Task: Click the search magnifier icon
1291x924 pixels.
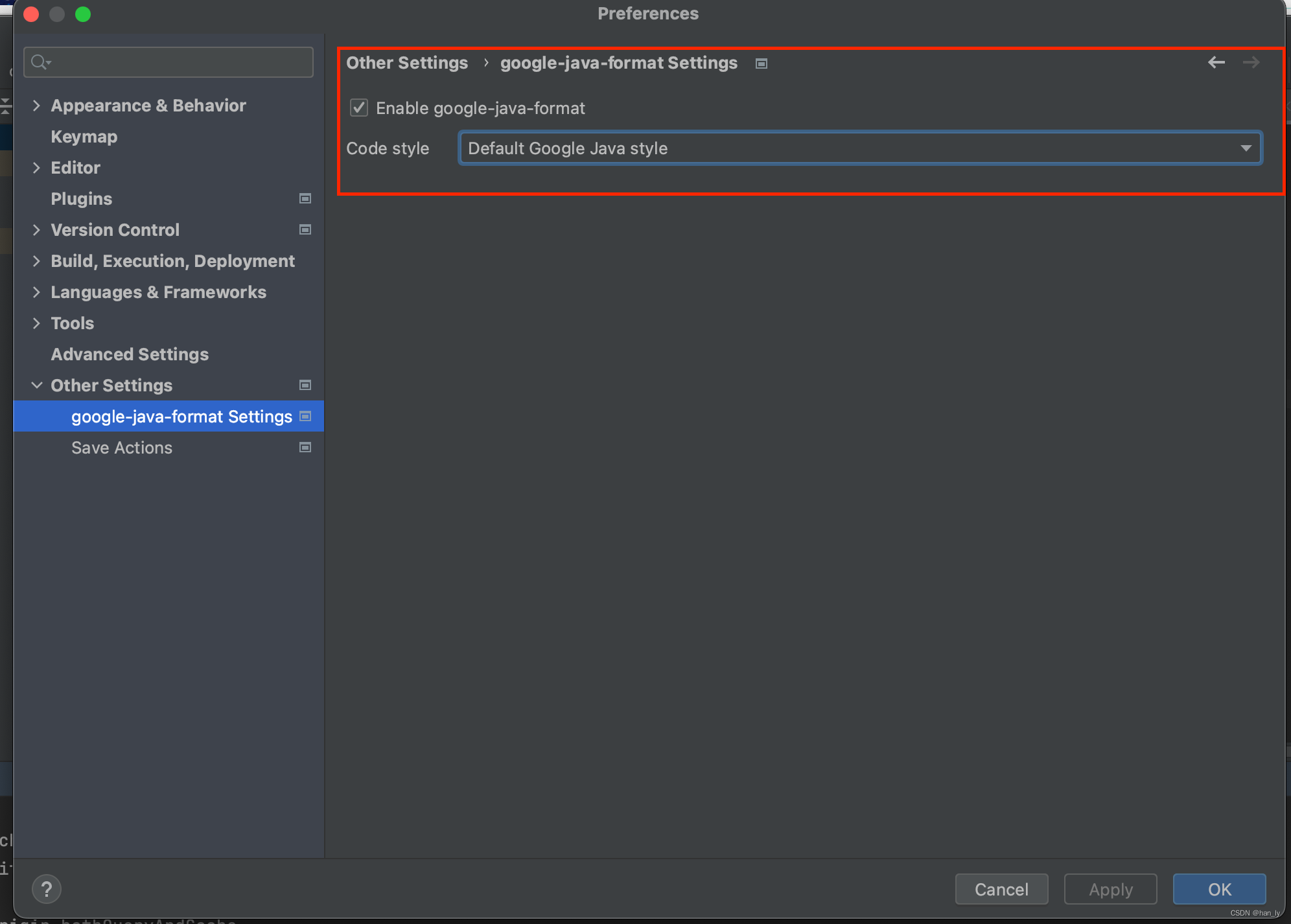Action: [x=40, y=62]
